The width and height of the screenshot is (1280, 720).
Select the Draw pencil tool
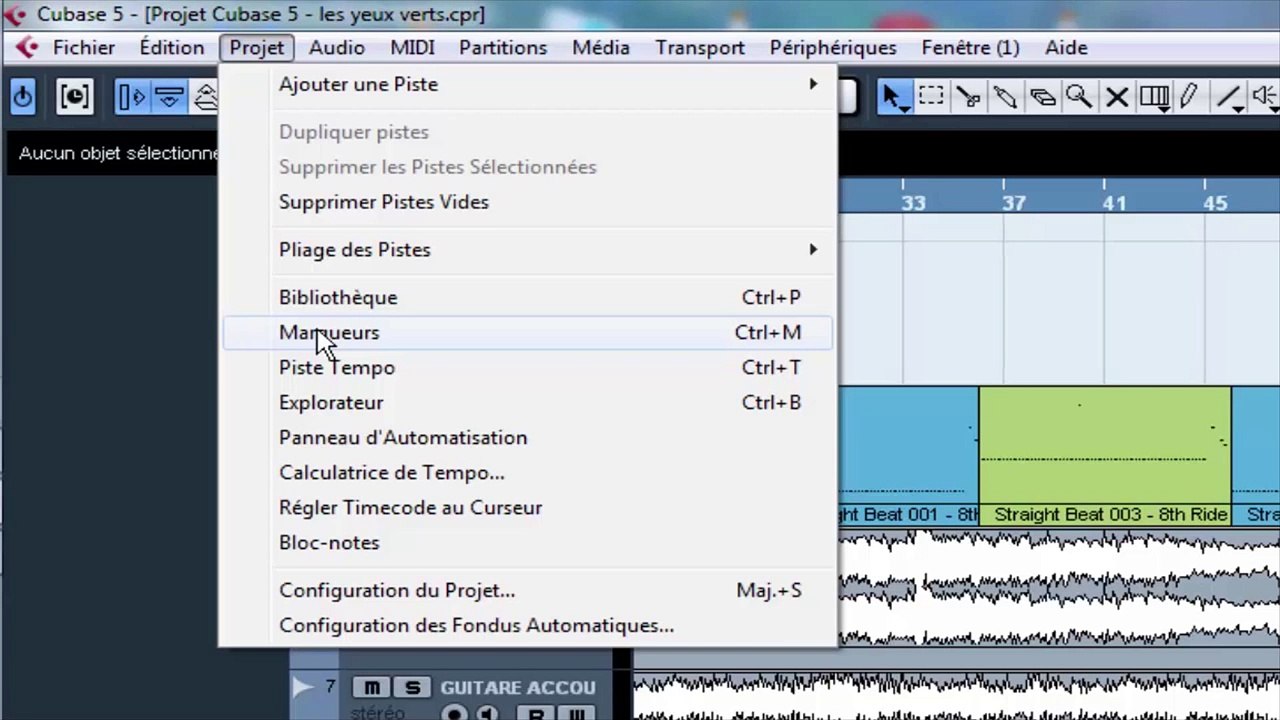(1190, 97)
